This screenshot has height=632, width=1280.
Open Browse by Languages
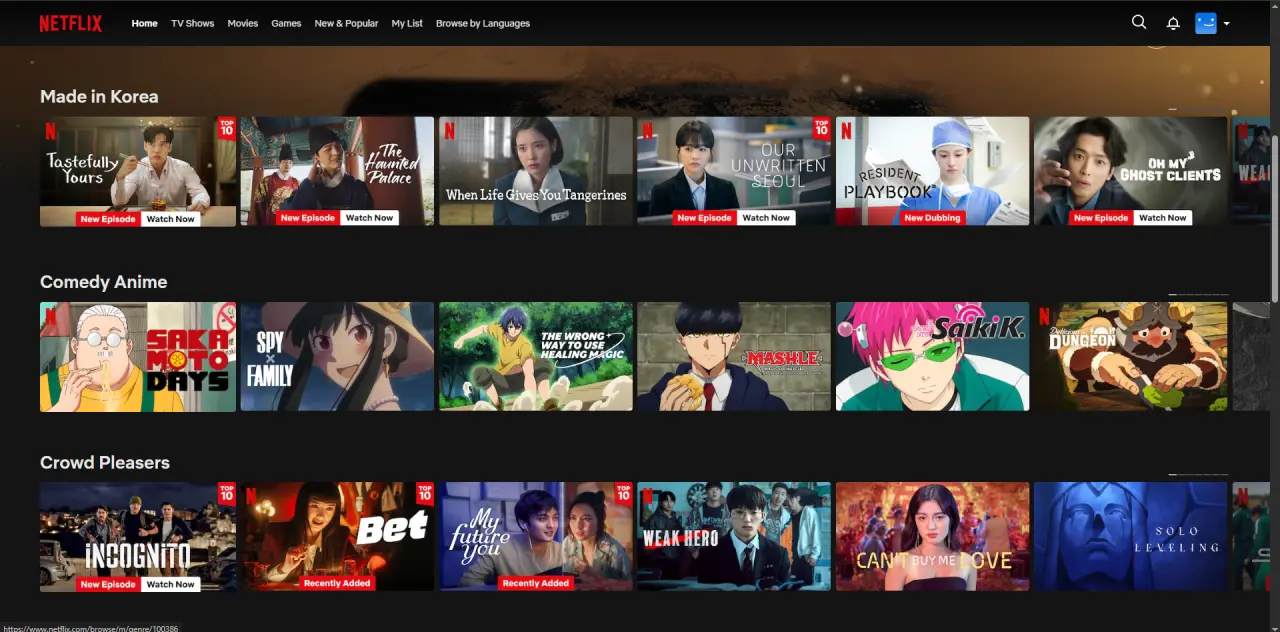(x=483, y=23)
